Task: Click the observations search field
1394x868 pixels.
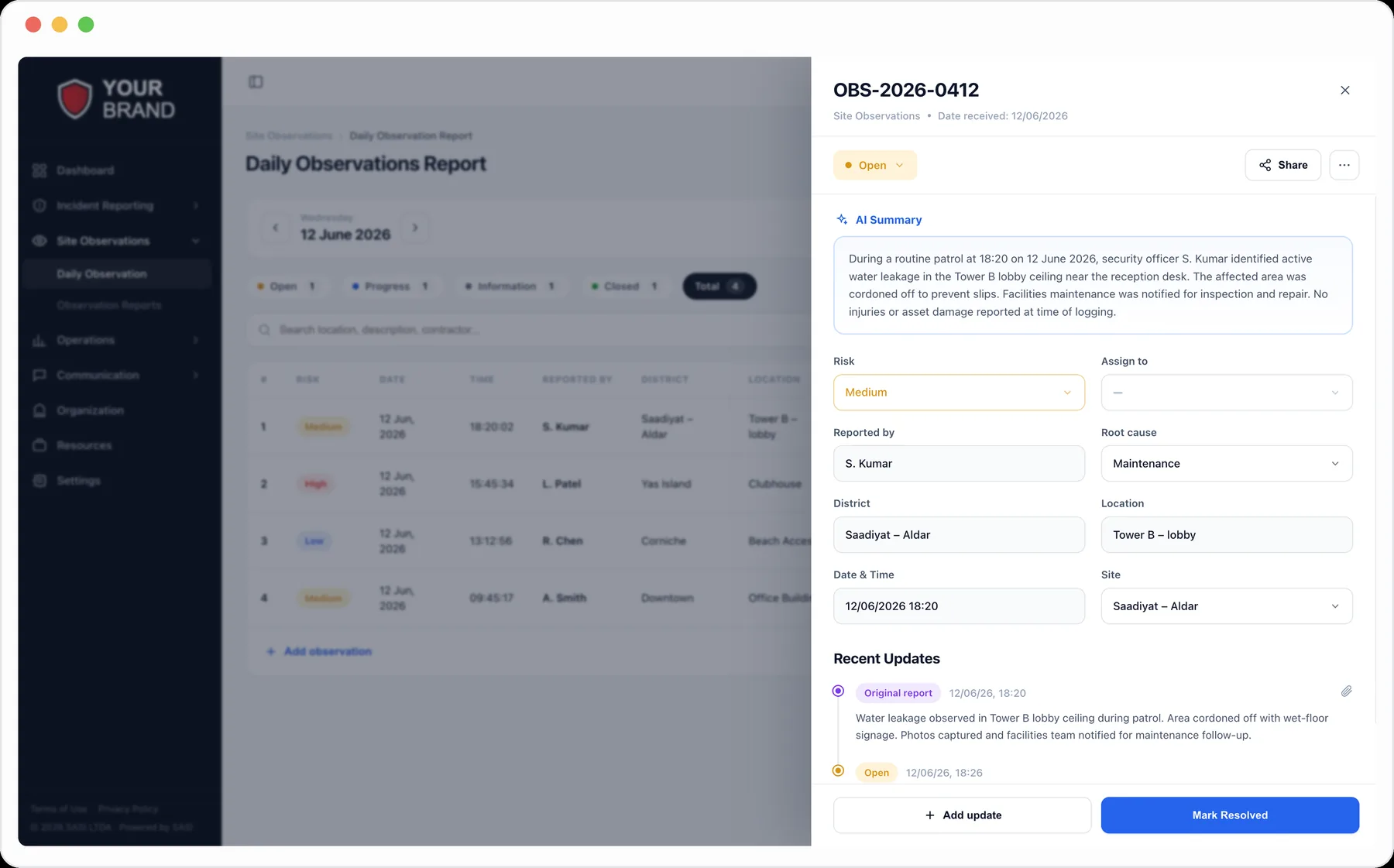Action: pos(530,330)
